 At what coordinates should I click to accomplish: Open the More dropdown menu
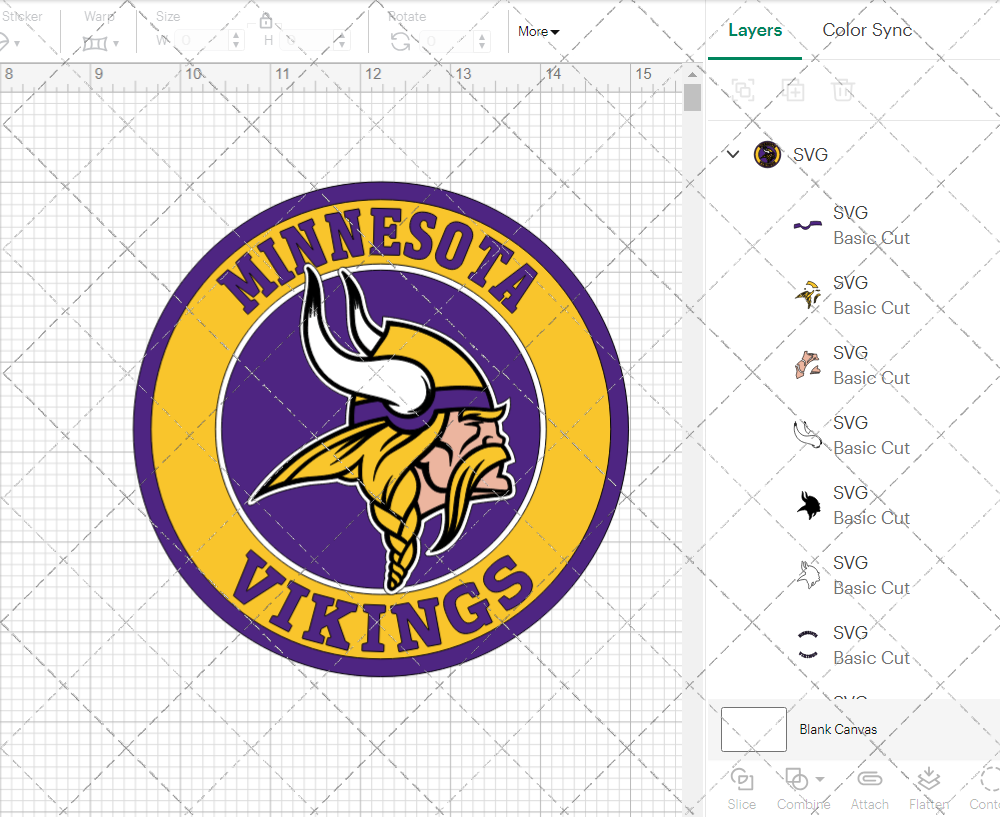point(538,31)
